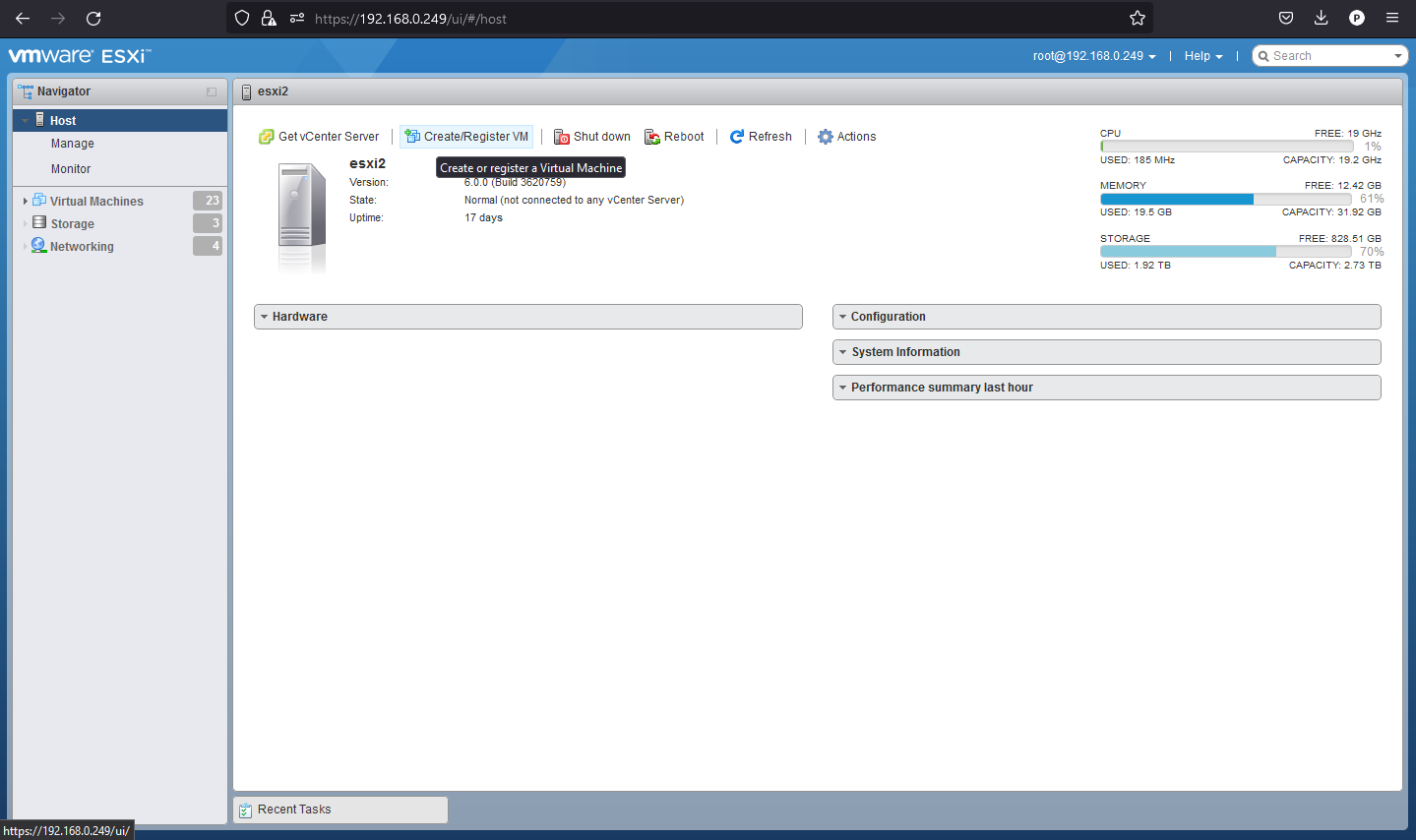Select the Host item in Navigator

pos(120,120)
